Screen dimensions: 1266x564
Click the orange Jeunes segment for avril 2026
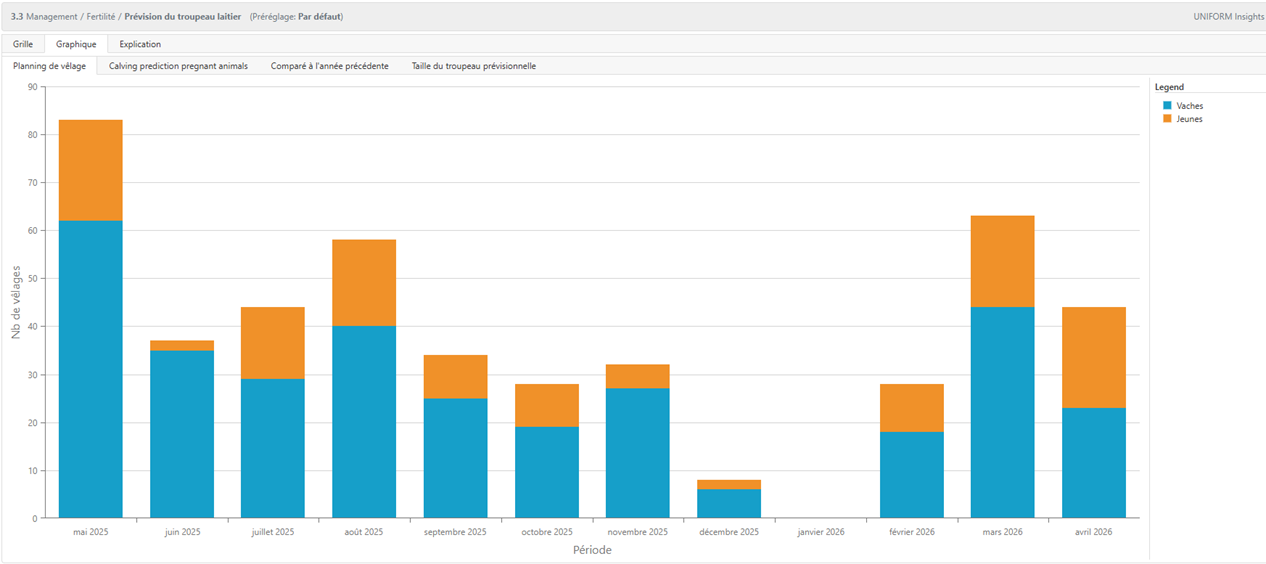[x=1093, y=357]
